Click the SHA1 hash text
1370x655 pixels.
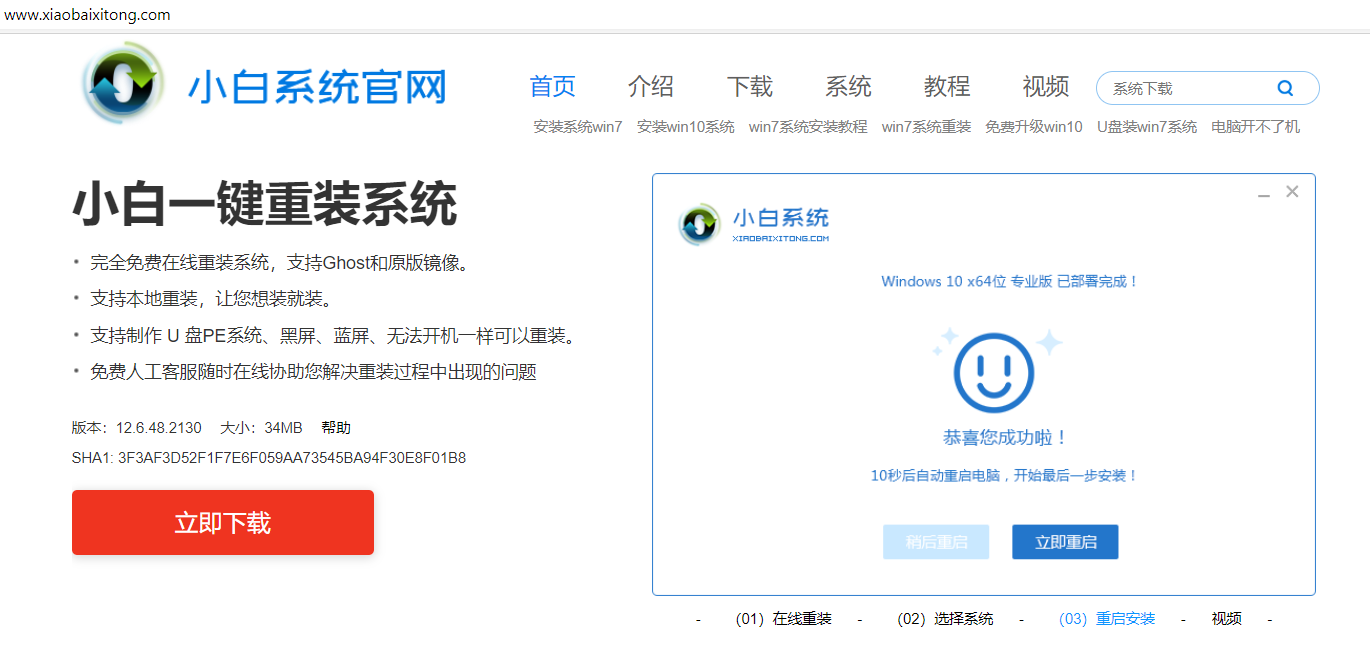(x=269, y=458)
